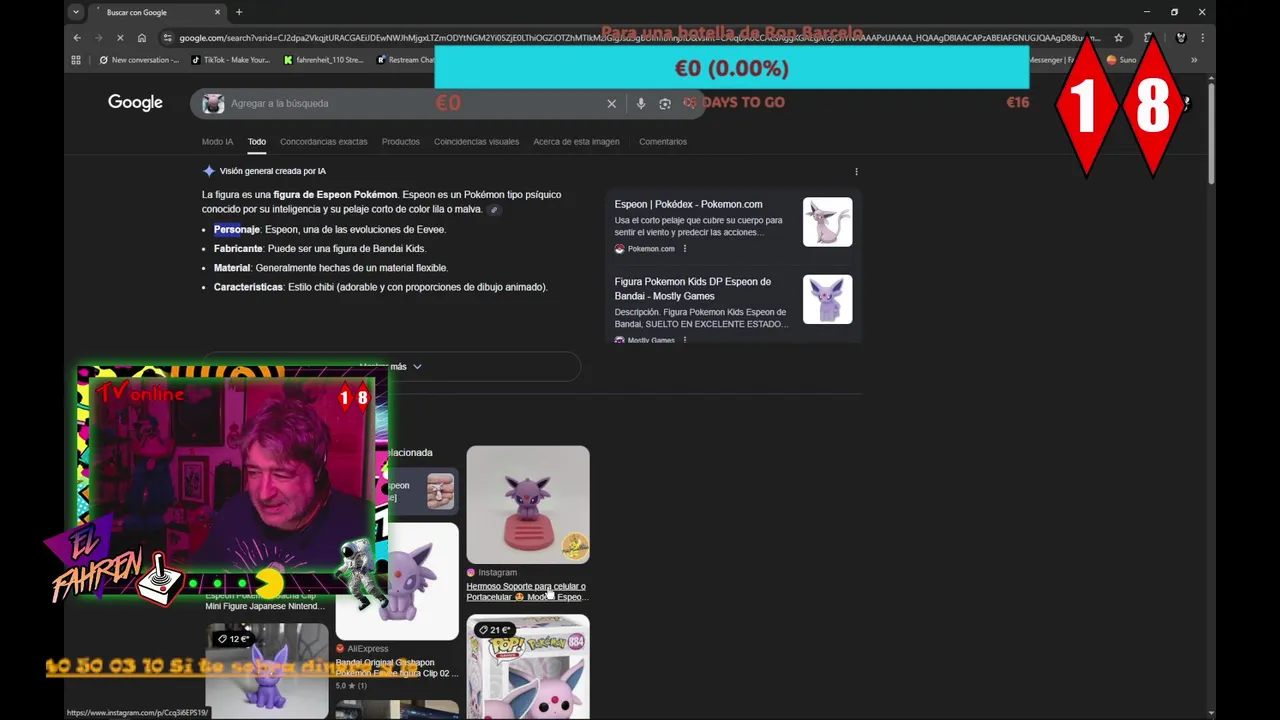Open the Suno bookmark
Image resolution: width=1280 pixels, height=720 pixels.
pos(1121,60)
